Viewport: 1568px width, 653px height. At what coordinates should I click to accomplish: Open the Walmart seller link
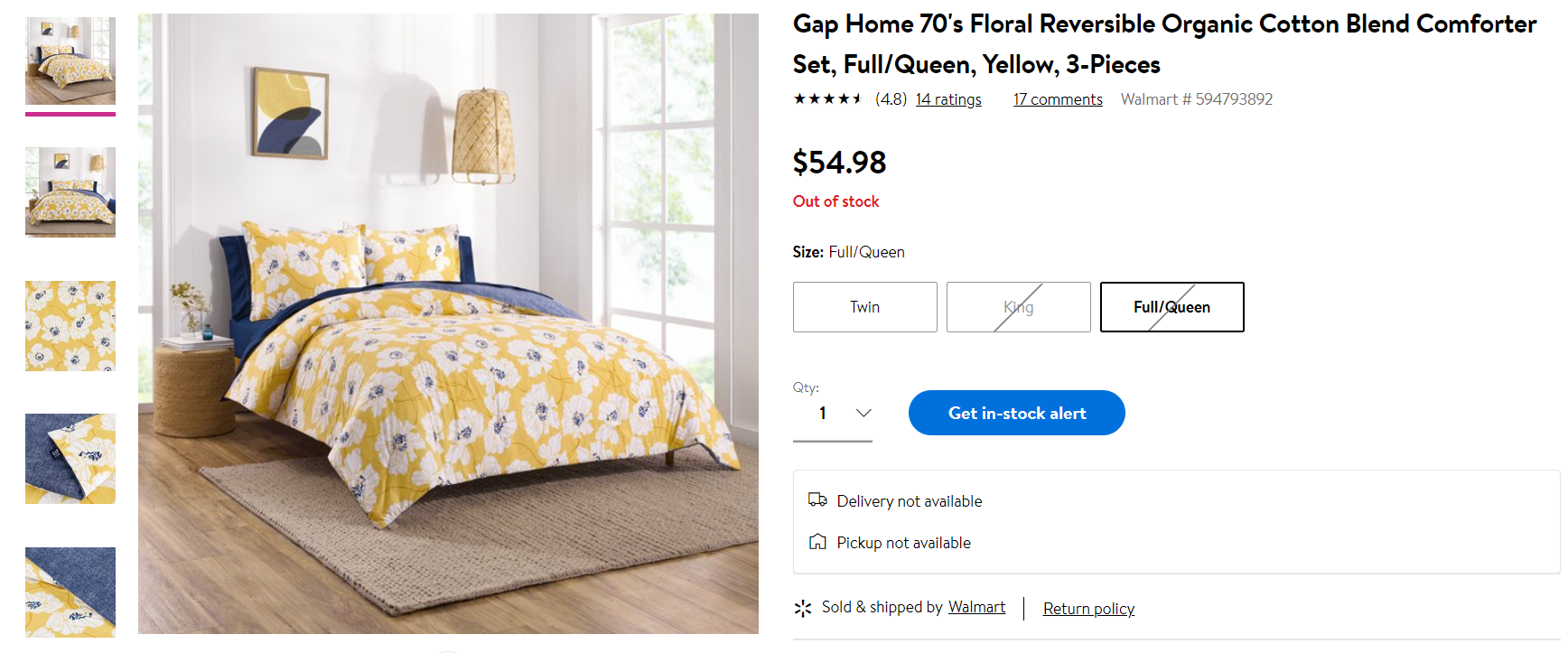(x=976, y=607)
